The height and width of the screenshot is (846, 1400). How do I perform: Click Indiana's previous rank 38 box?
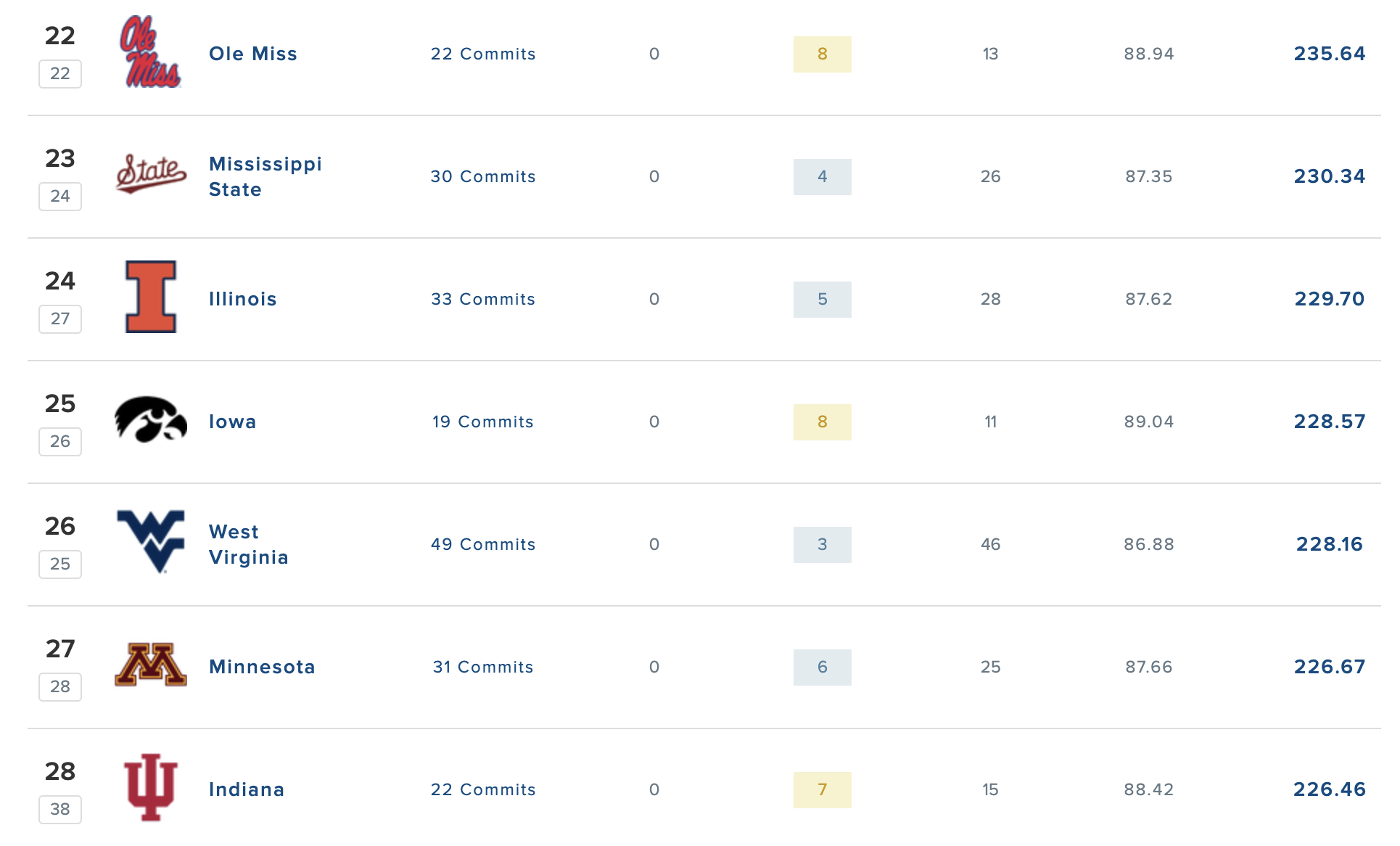(60, 809)
